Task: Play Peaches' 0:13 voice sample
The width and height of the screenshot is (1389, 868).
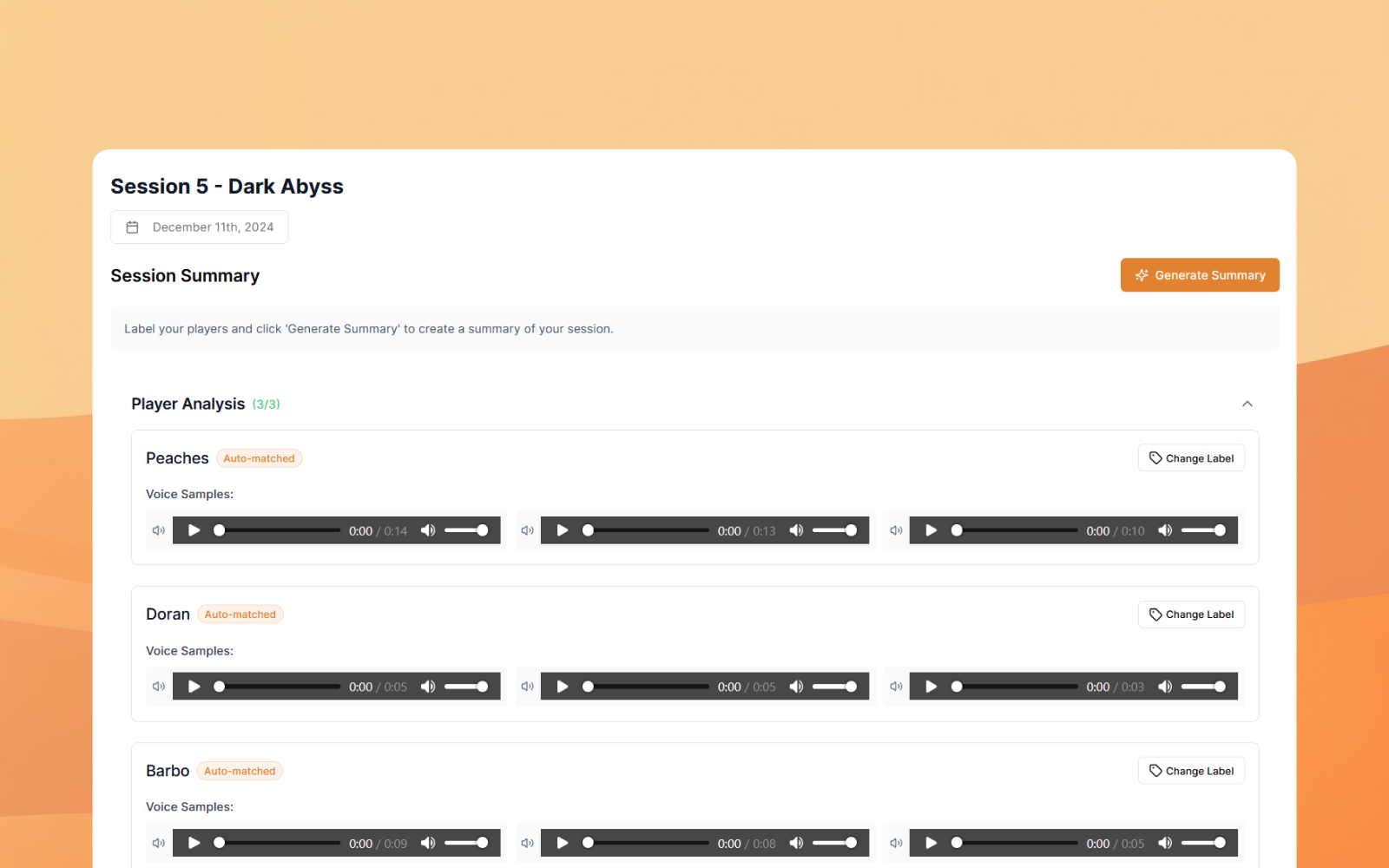Action: tap(563, 530)
